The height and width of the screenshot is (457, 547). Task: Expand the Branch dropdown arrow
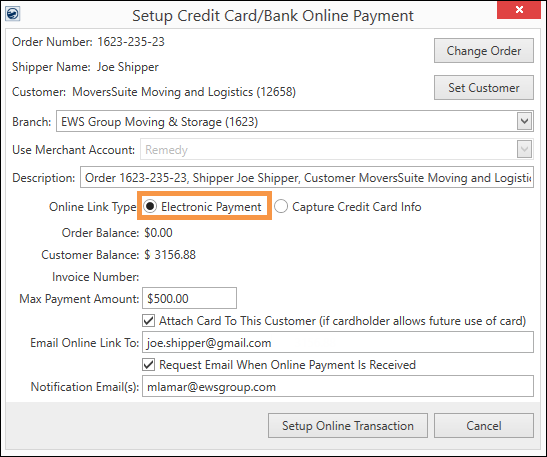524,121
